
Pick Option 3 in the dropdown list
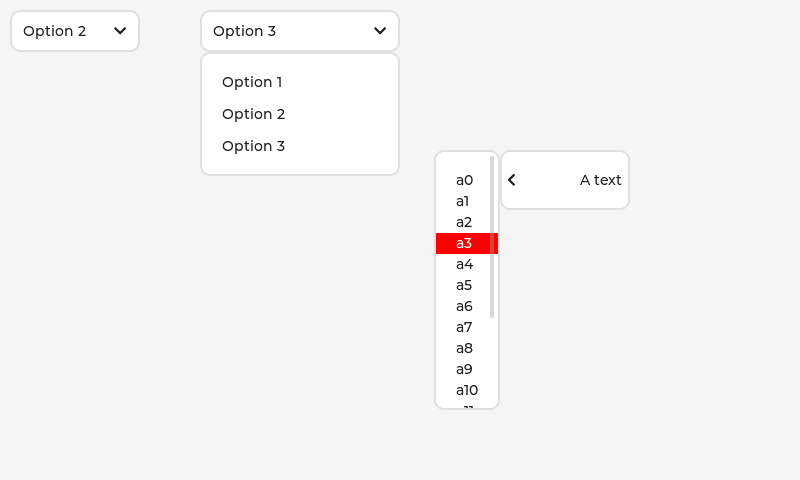tap(254, 146)
